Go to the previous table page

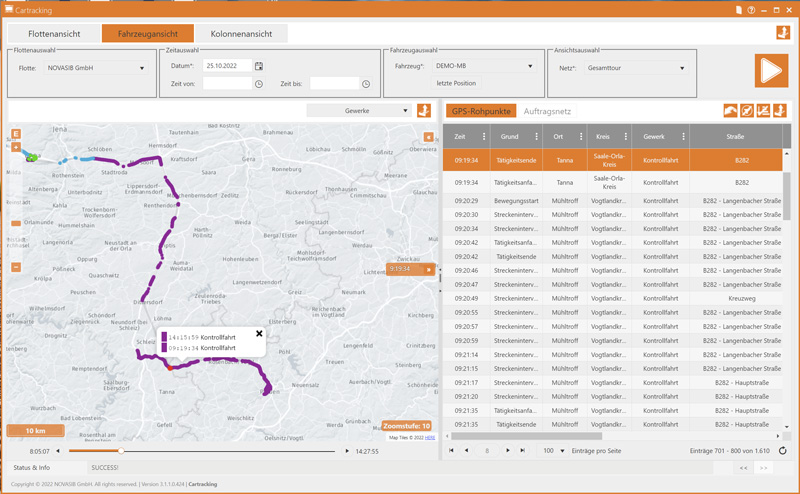coord(466,451)
